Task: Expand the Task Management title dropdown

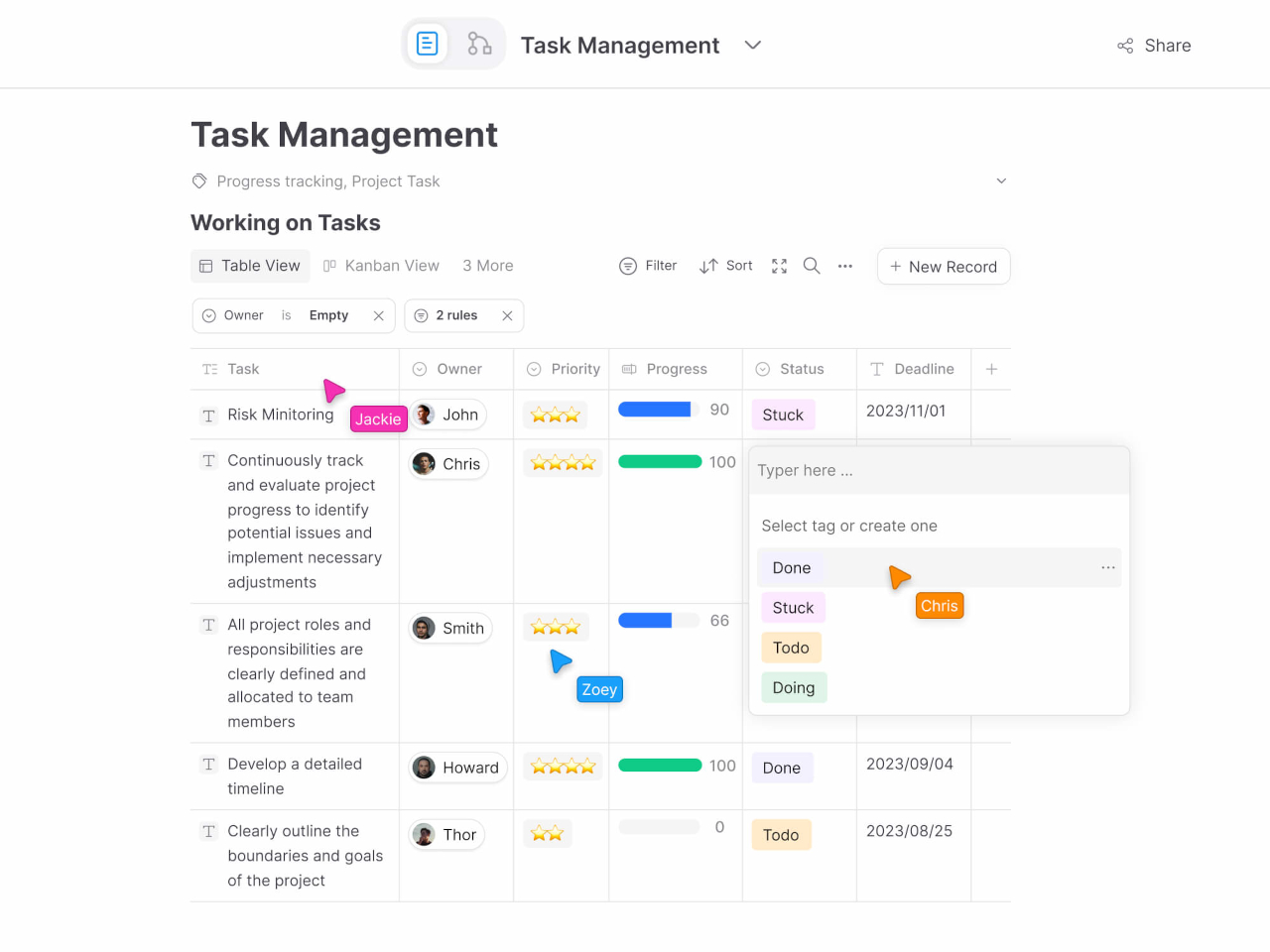Action: (753, 46)
